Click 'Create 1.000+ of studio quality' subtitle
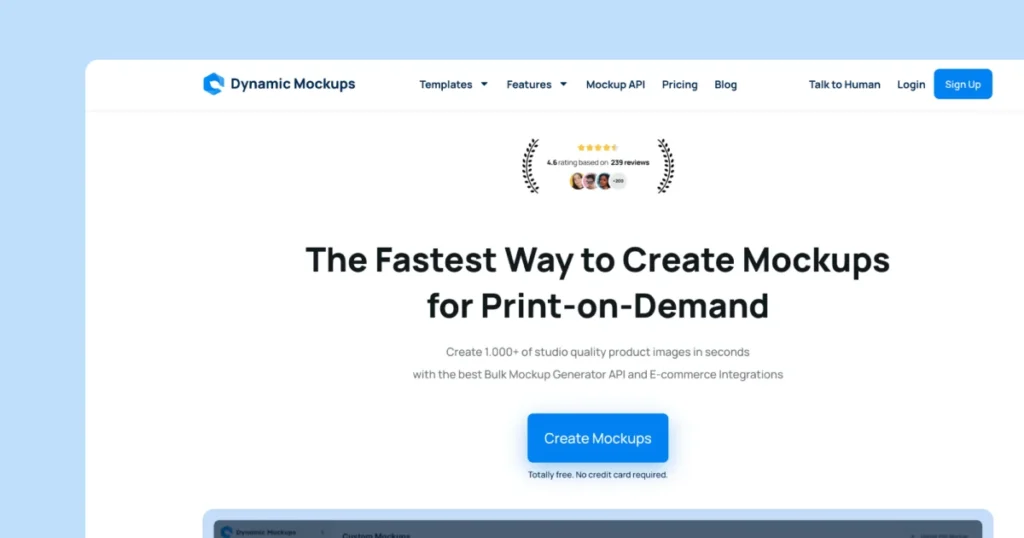 click(598, 352)
